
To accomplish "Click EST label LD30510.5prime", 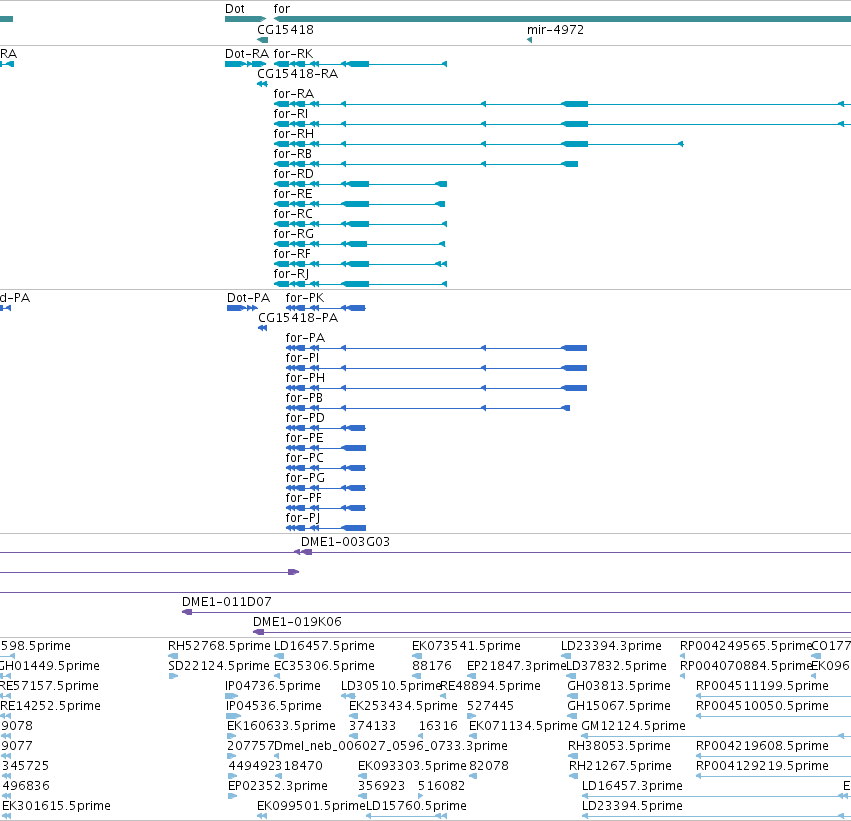I will (391, 686).
